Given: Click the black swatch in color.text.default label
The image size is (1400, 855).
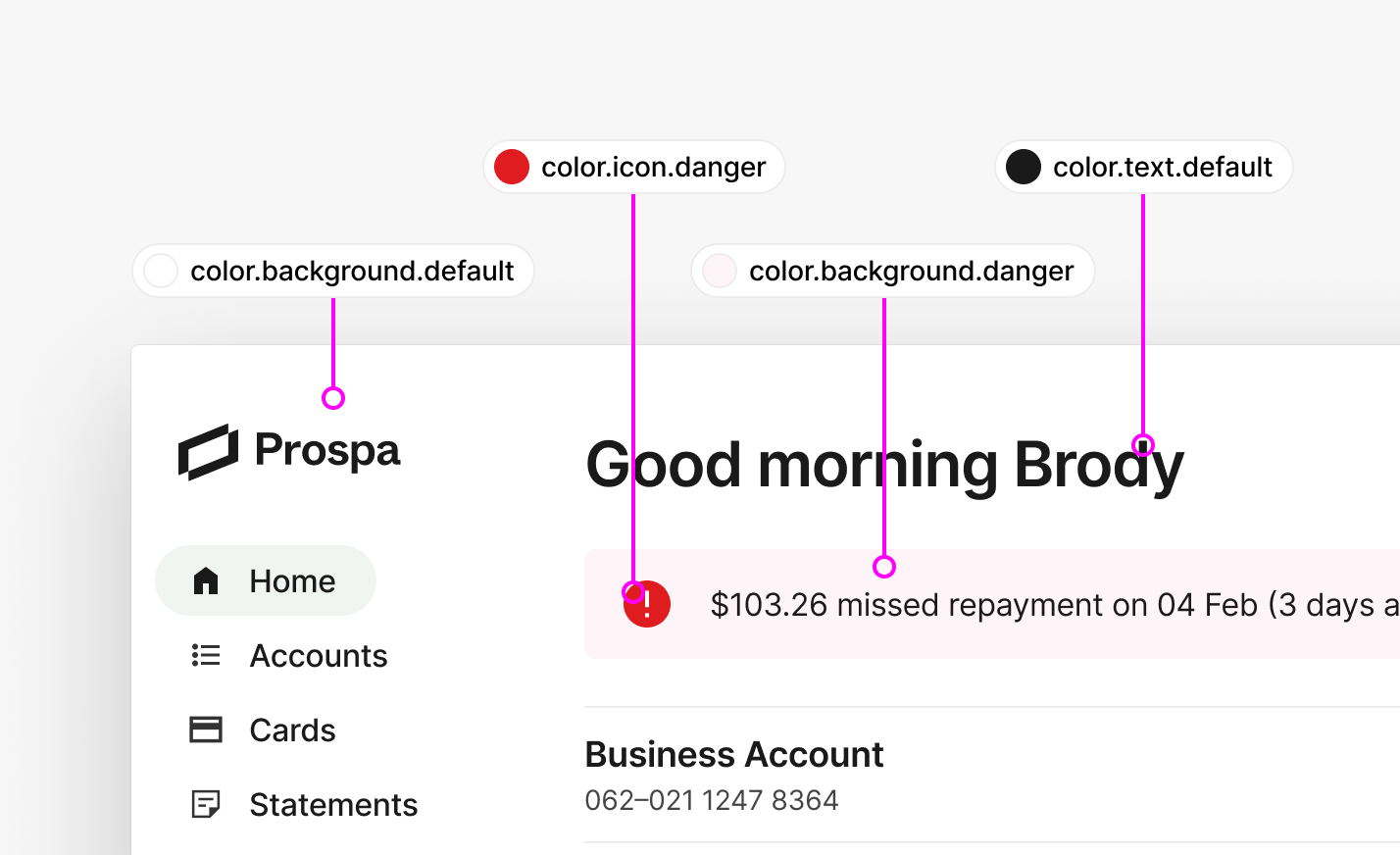Looking at the screenshot, I should [x=1023, y=167].
